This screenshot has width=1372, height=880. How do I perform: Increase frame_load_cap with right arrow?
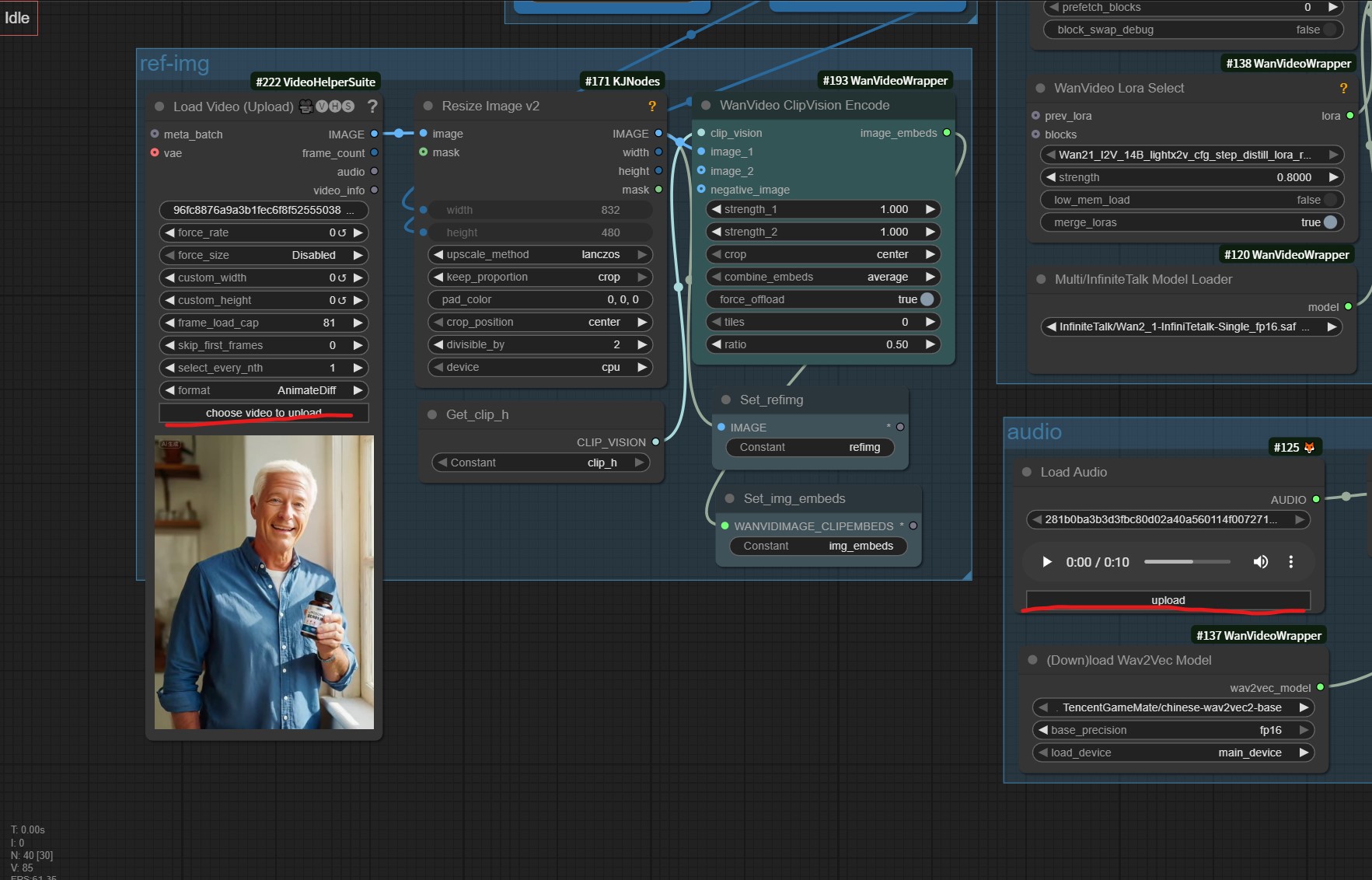(x=358, y=323)
